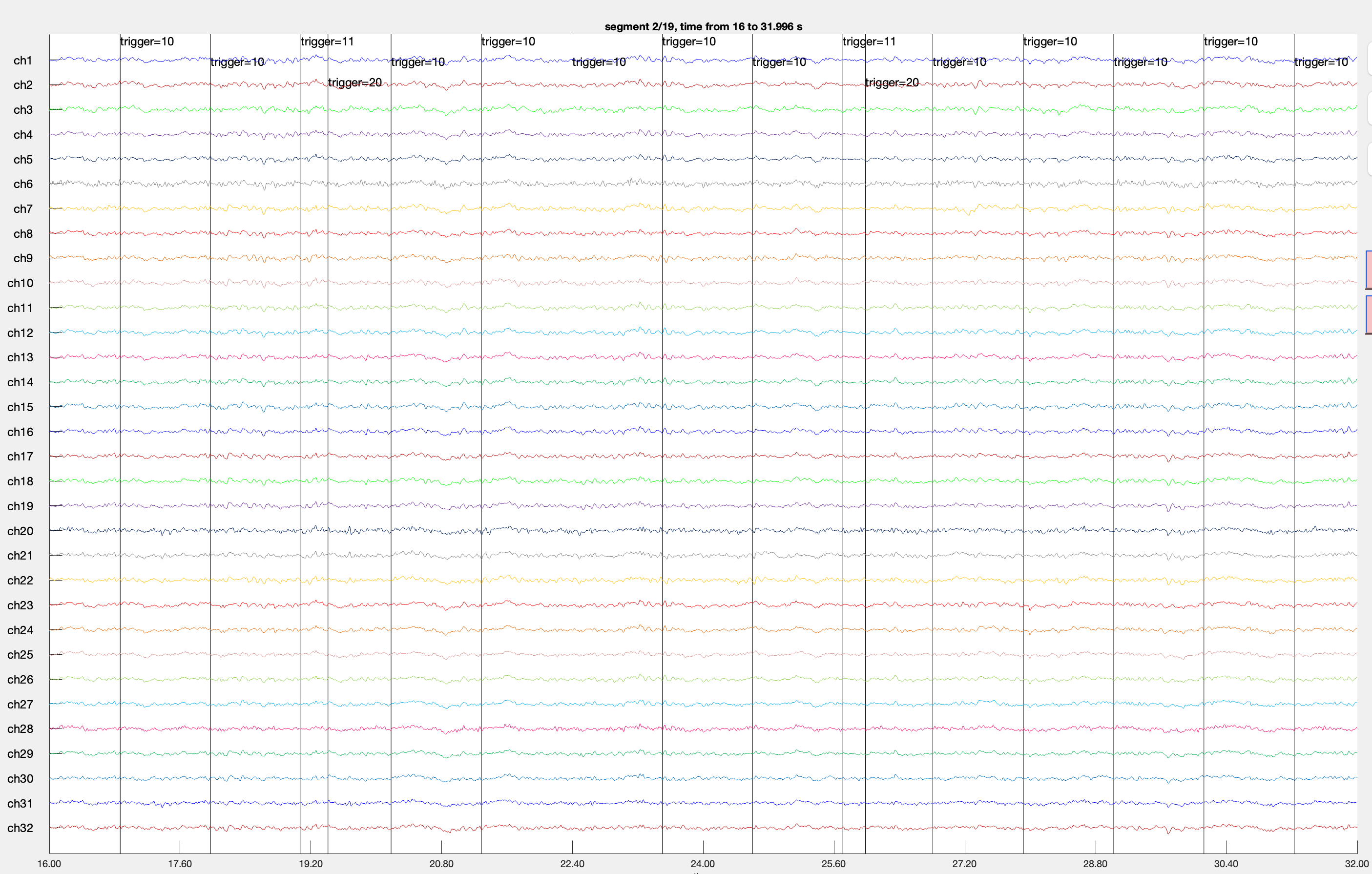Select channel label ch22
Image resolution: width=1372 pixels, height=874 pixels.
(20, 581)
